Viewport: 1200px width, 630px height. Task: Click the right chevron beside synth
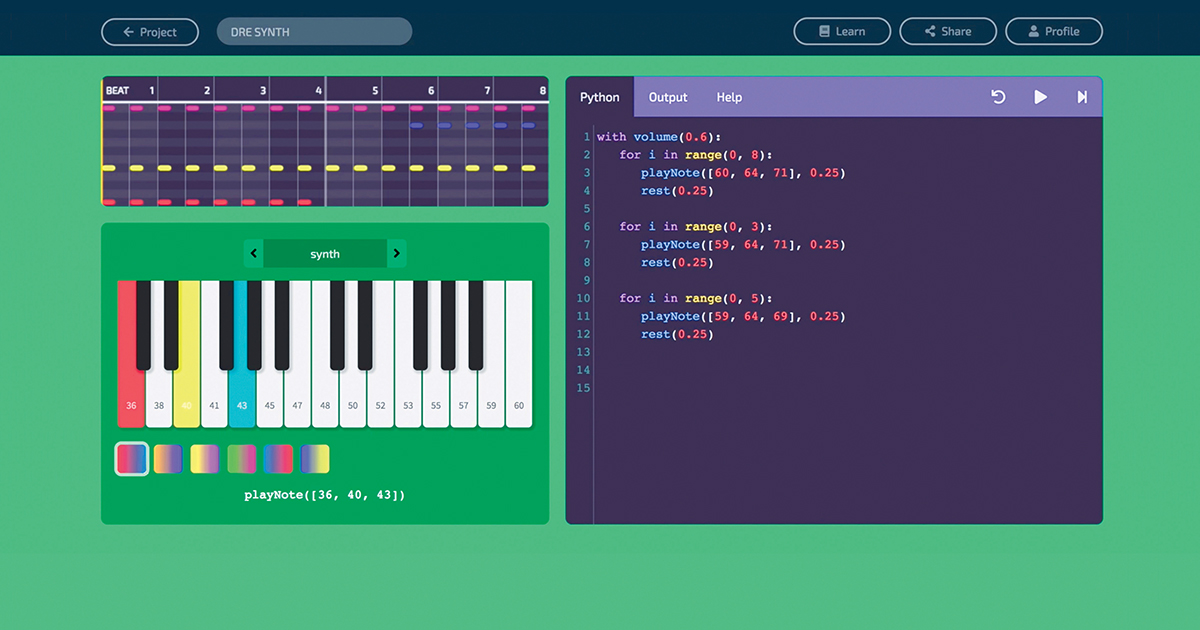tap(397, 253)
